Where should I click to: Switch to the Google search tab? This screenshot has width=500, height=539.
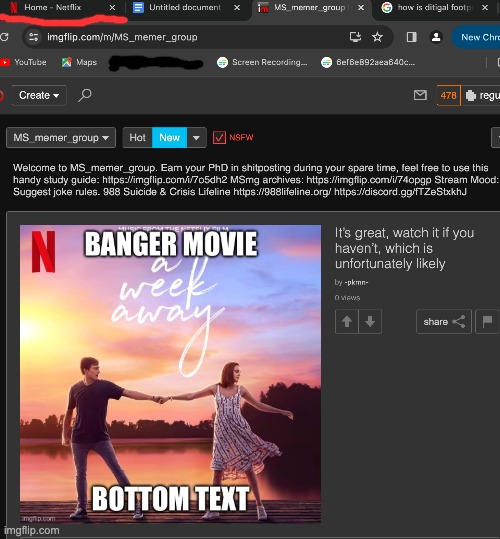pos(435,8)
